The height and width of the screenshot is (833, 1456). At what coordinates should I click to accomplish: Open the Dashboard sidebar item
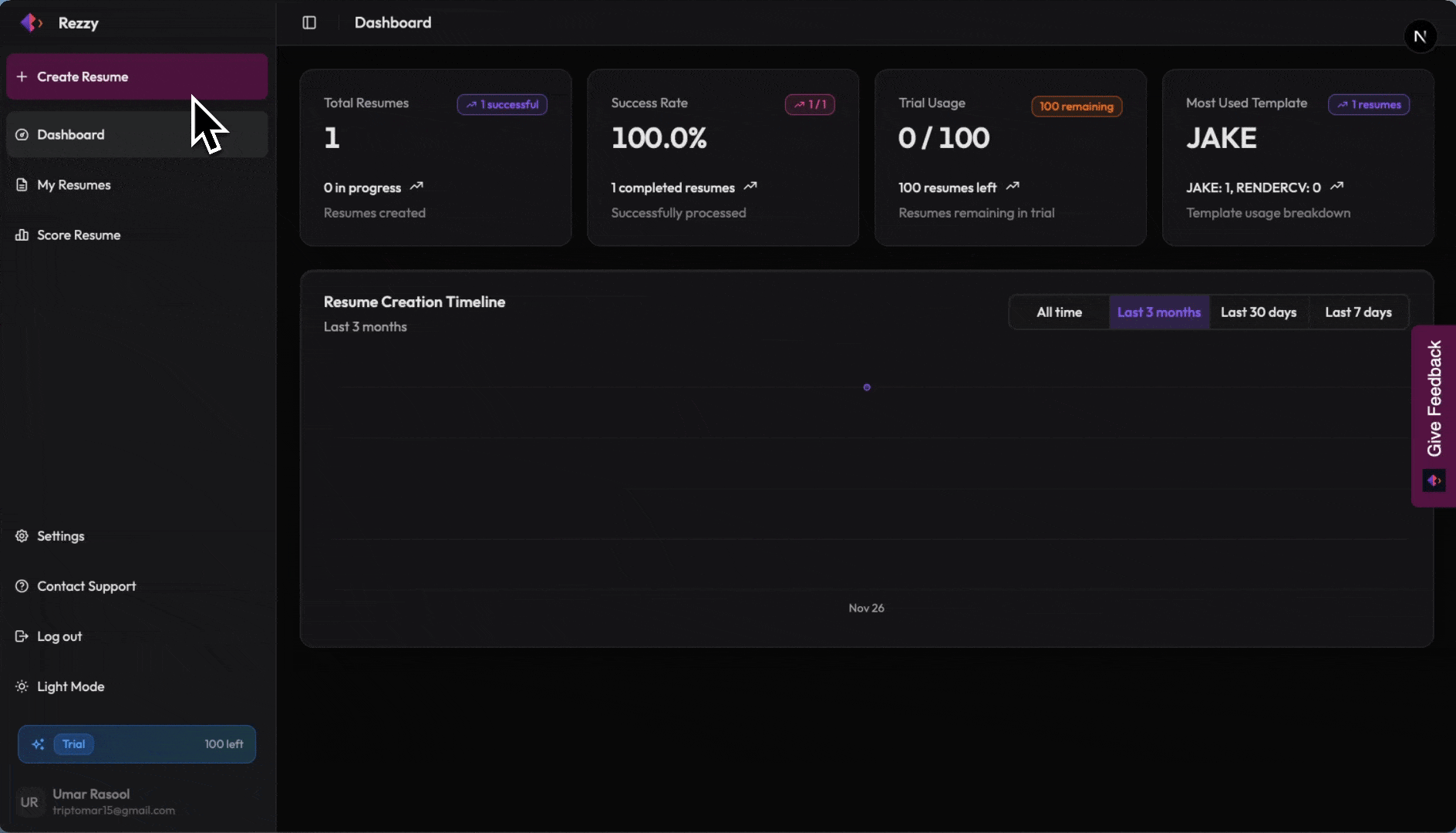[71, 135]
